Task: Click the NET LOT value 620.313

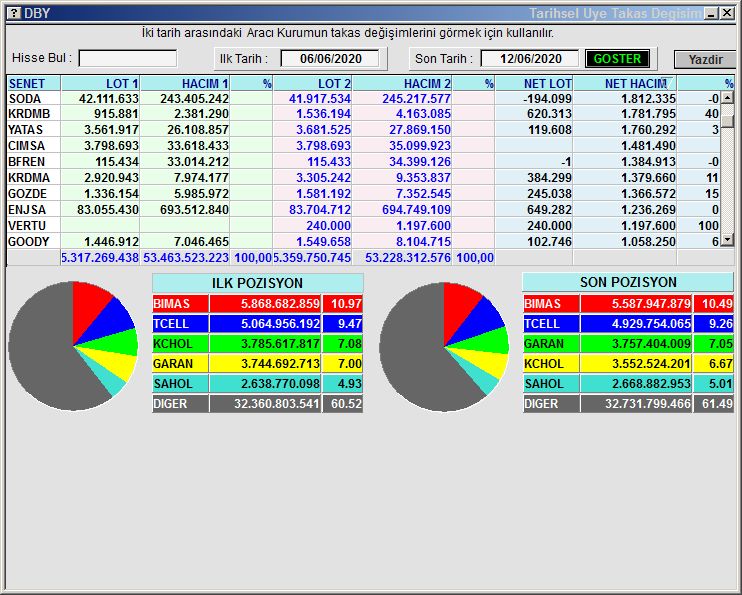Action: pos(549,114)
